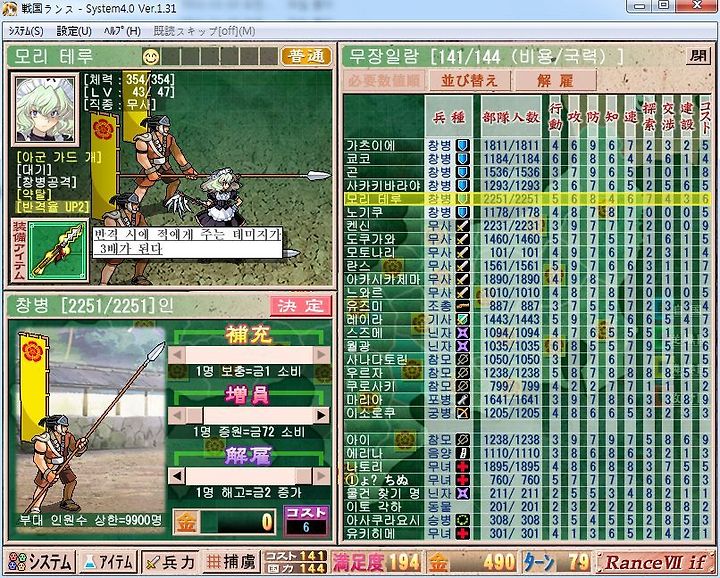Select the 이토 각하 row
This screenshot has width=720, height=578.
[527, 506]
